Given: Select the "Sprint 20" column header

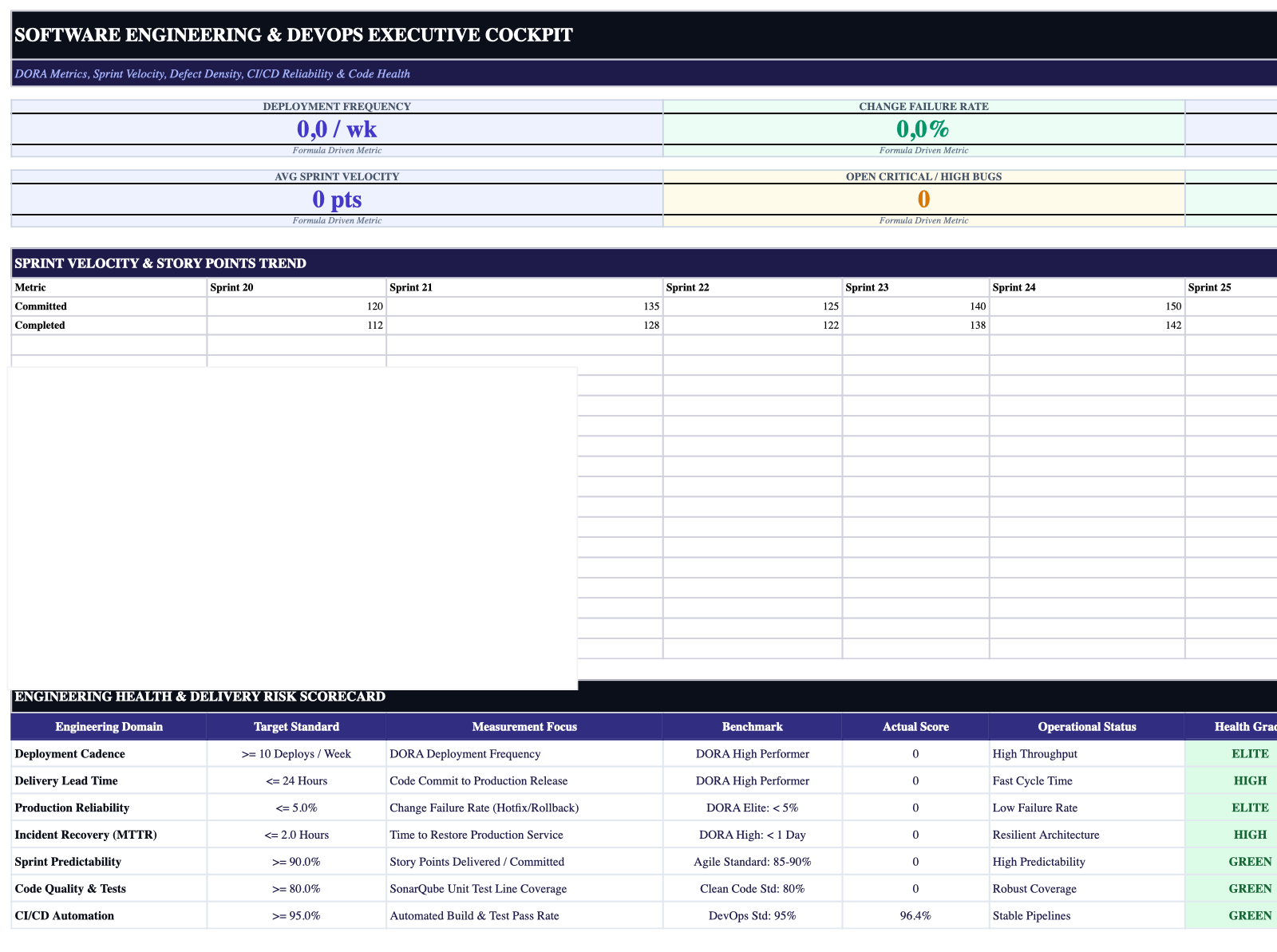Looking at the screenshot, I should click(x=296, y=287).
